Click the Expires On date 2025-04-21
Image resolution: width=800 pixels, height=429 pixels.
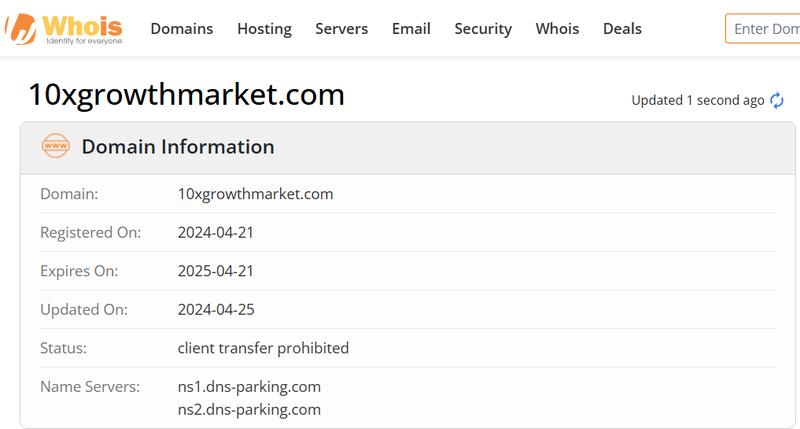click(215, 271)
